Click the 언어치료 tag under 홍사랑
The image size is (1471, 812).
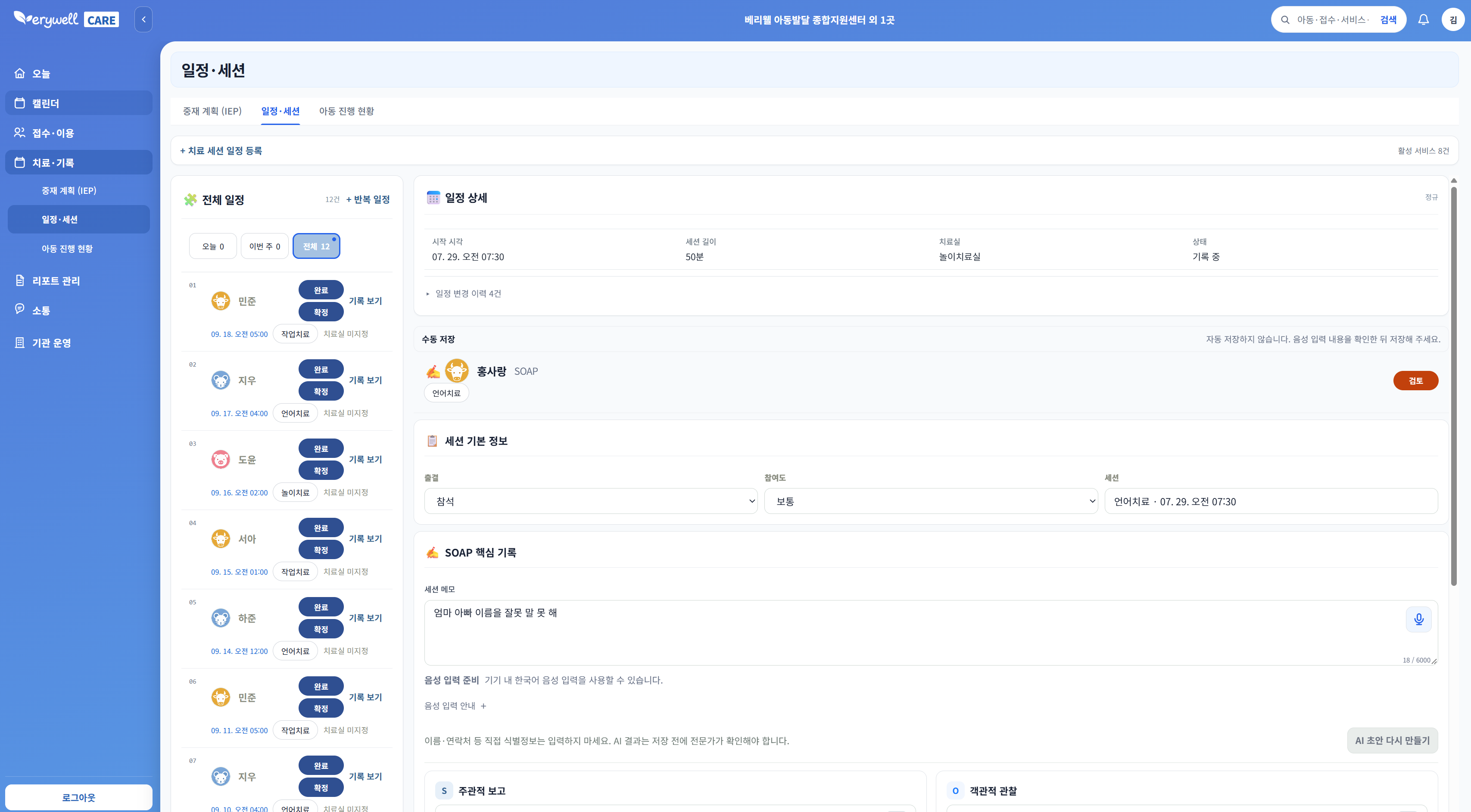click(x=446, y=393)
